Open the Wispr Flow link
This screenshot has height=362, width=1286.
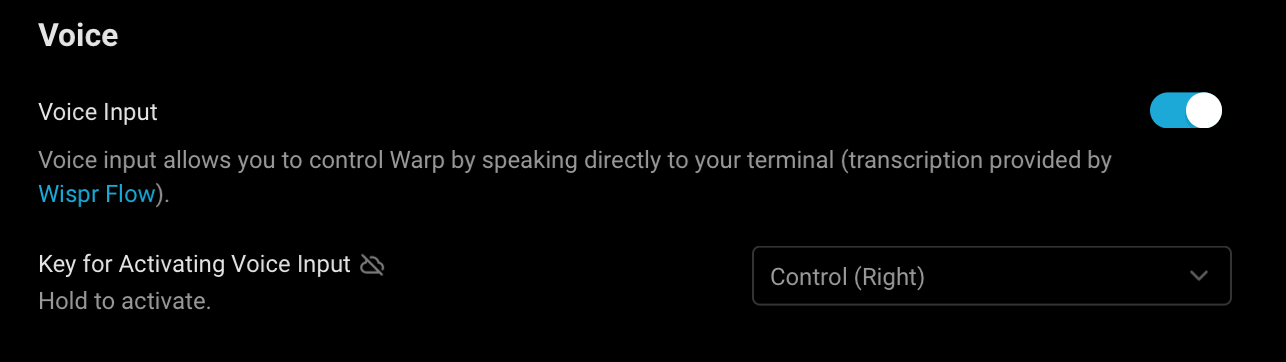pyautogui.click(x=97, y=194)
